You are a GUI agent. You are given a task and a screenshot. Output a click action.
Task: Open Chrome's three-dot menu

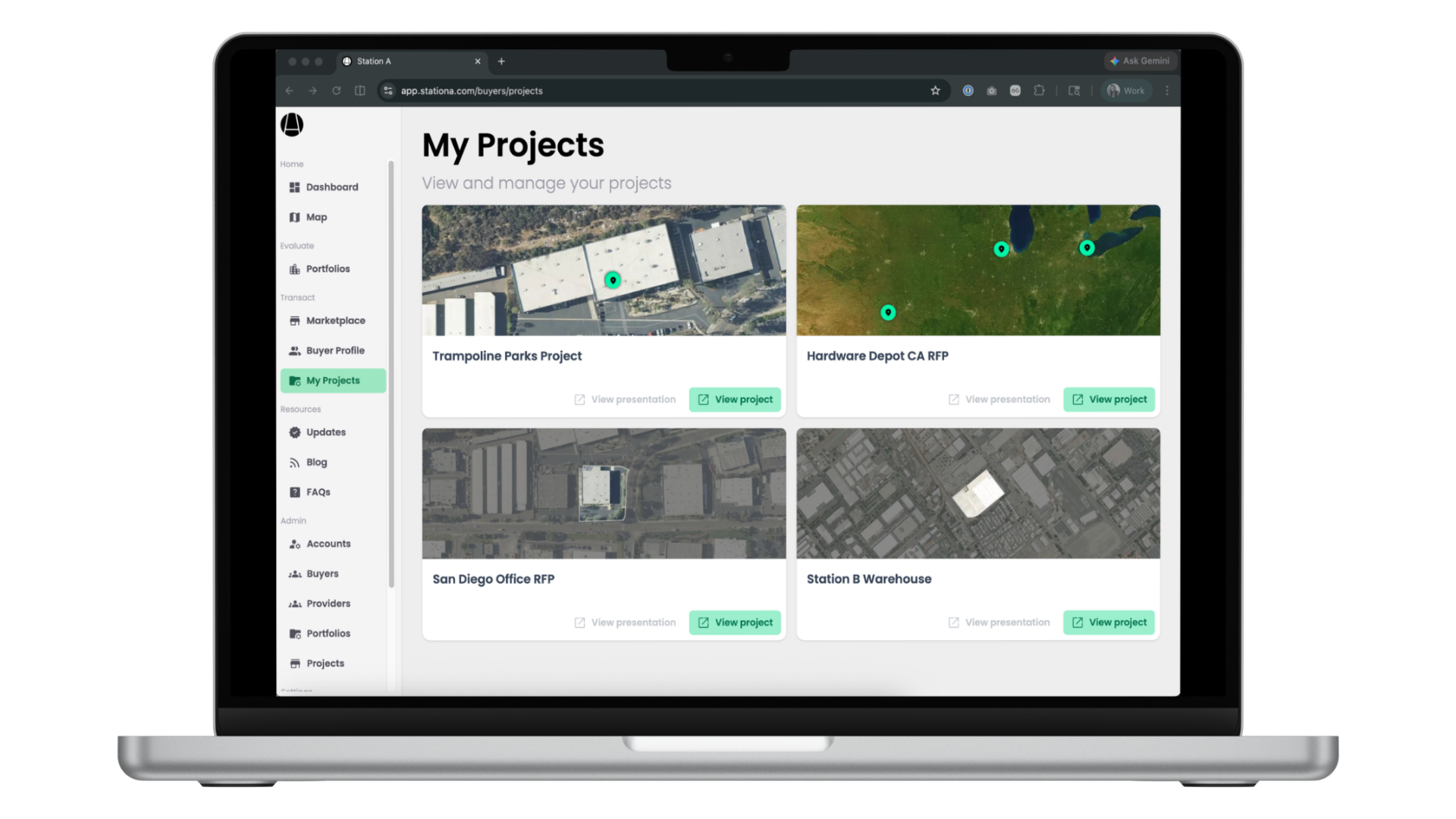pyautogui.click(x=1167, y=90)
